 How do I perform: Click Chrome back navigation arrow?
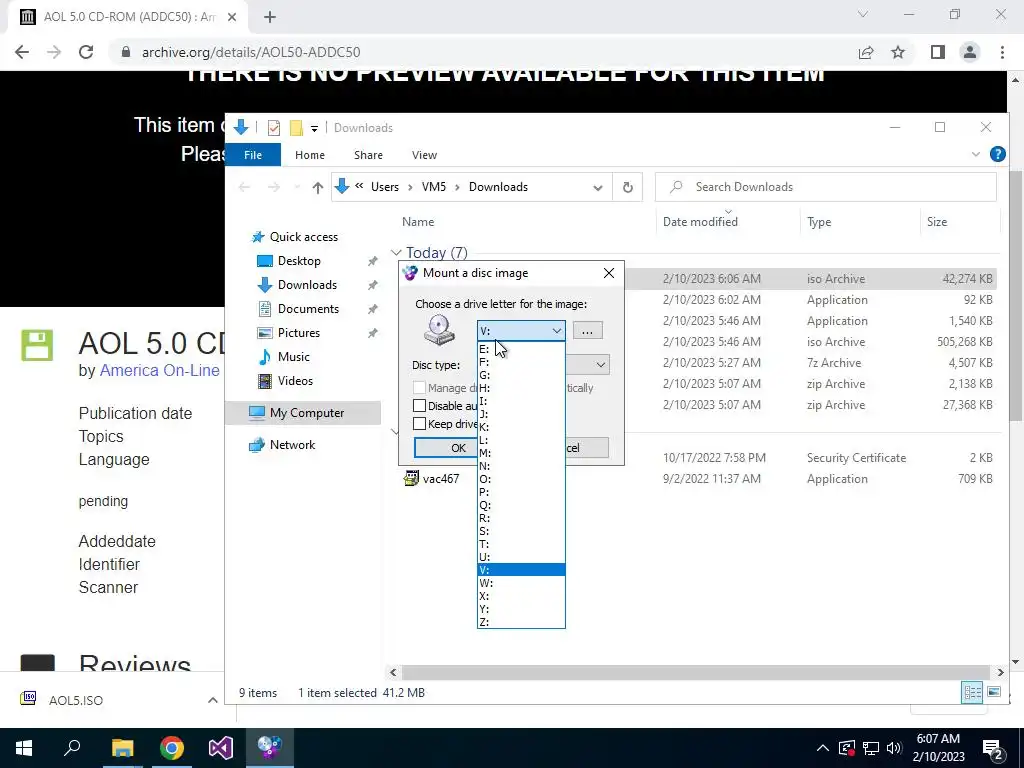coord(22,52)
